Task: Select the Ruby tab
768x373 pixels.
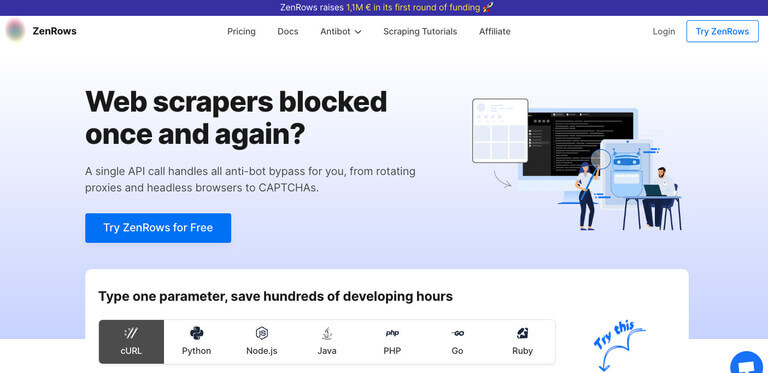Action: [522, 342]
